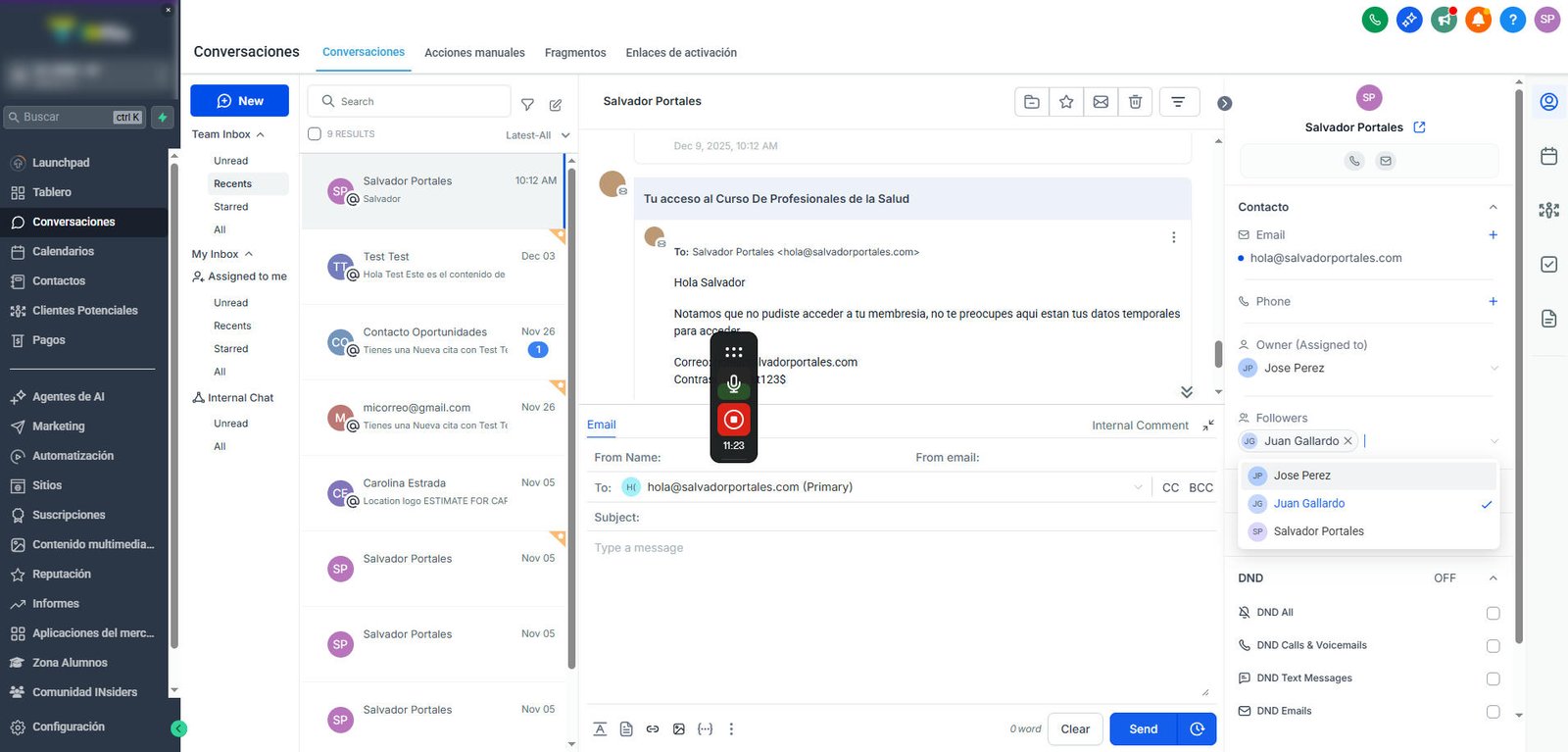Insert image icon in email toolbar

pyautogui.click(x=679, y=728)
